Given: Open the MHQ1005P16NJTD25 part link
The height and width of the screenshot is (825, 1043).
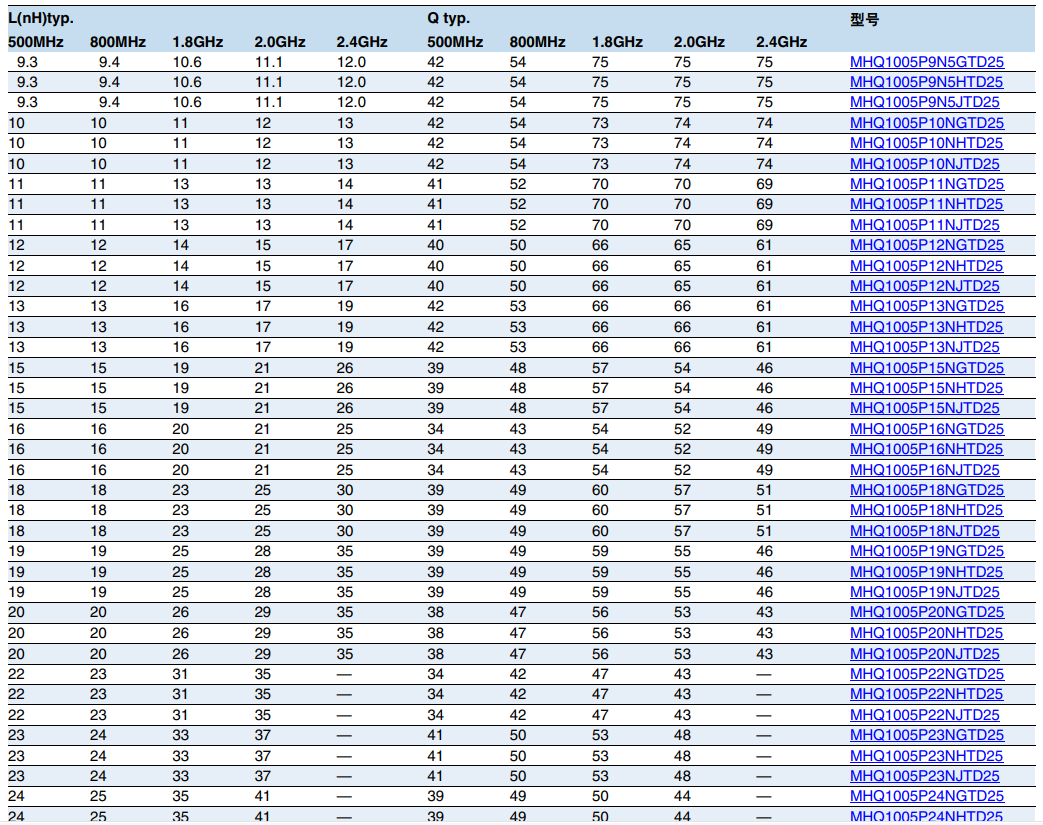Looking at the screenshot, I should 925,470.
